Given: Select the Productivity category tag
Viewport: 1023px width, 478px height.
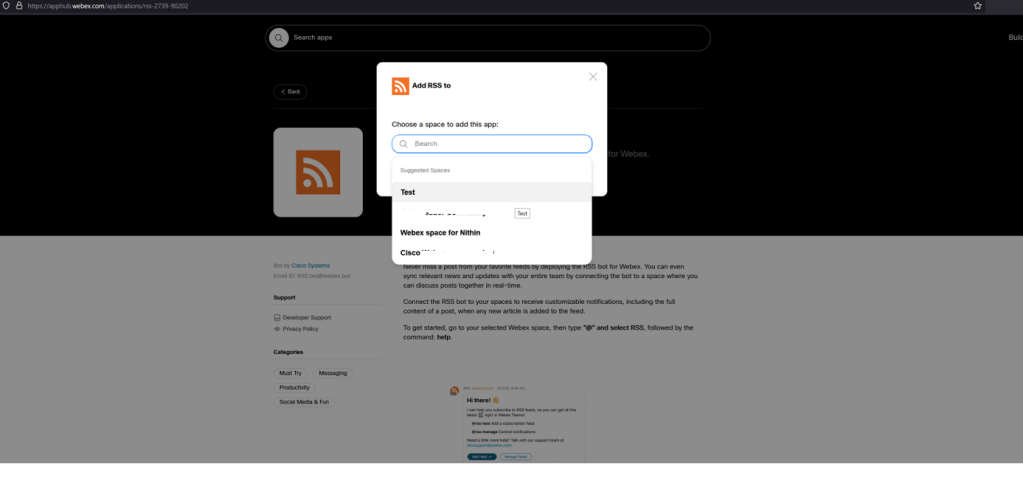Looking at the screenshot, I should click(x=295, y=387).
